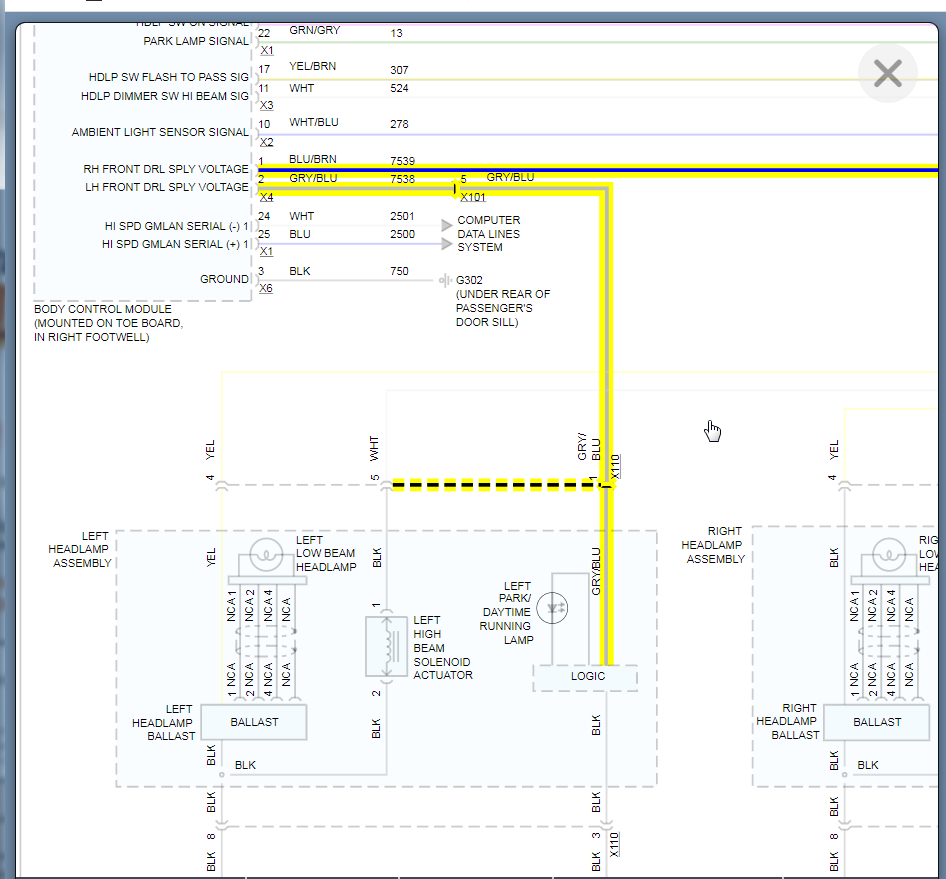Click HDLP DIMMER SW HI BEAM SIG label
The width and height of the screenshot is (946, 879).
(165, 96)
